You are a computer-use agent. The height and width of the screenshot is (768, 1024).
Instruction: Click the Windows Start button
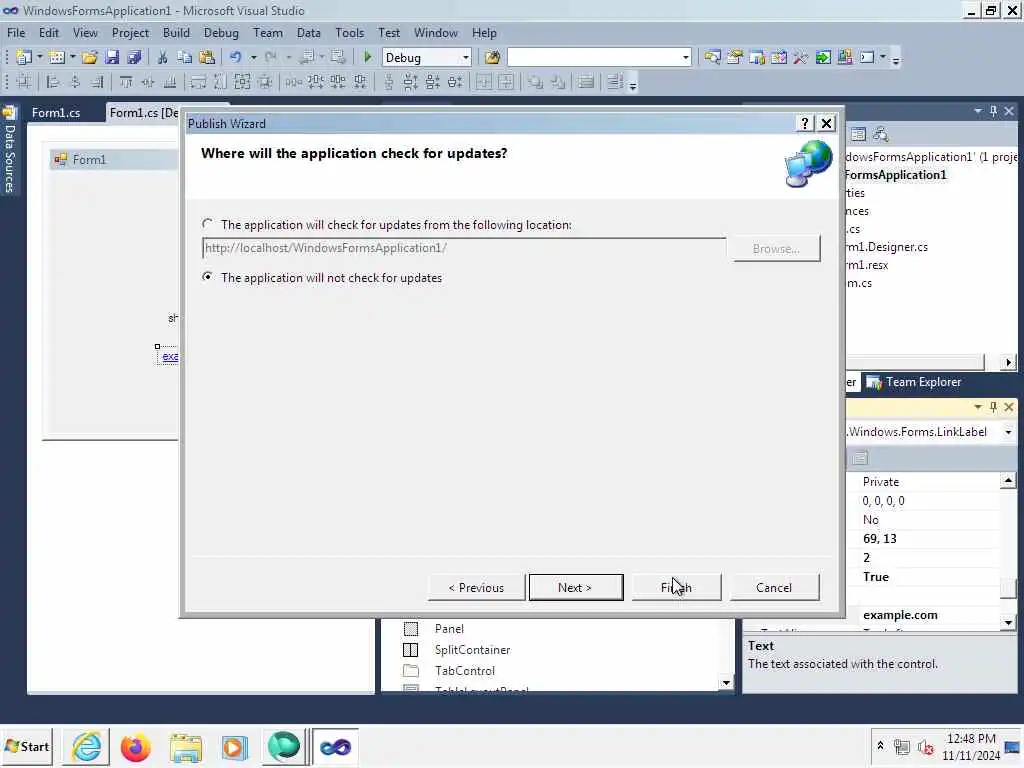click(x=27, y=746)
